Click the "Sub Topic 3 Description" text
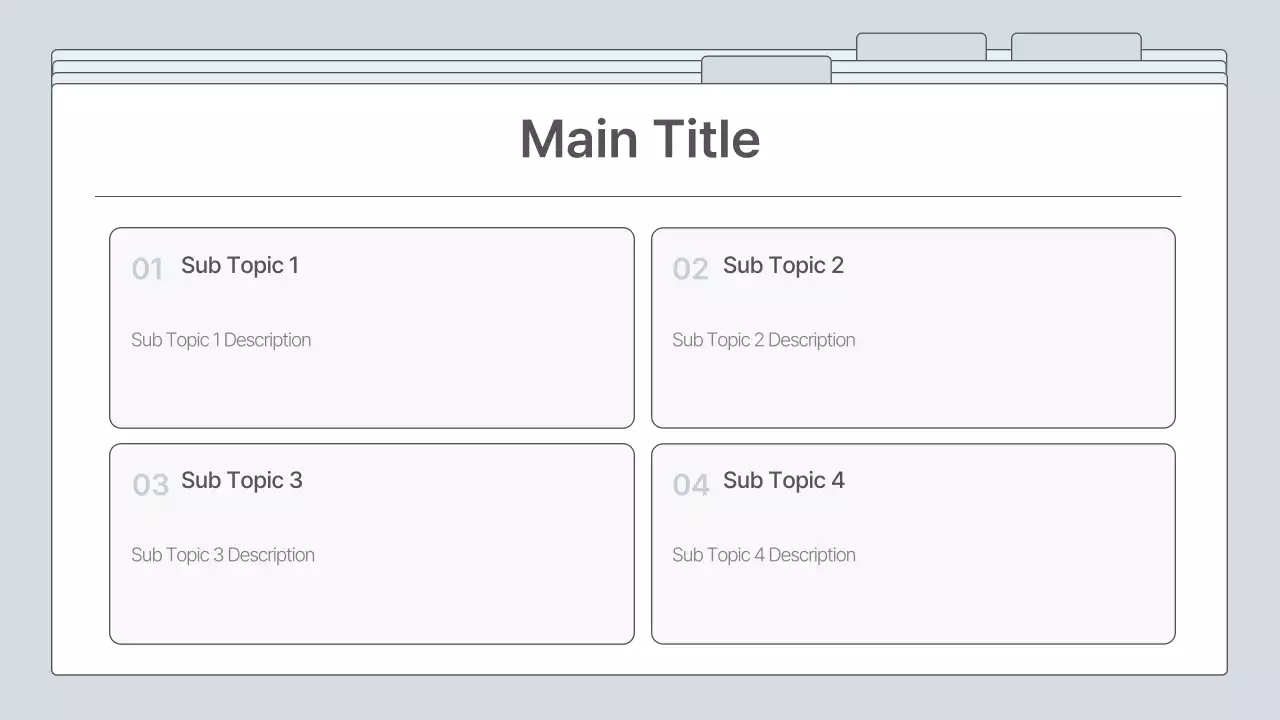This screenshot has height=720, width=1280. [x=223, y=555]
